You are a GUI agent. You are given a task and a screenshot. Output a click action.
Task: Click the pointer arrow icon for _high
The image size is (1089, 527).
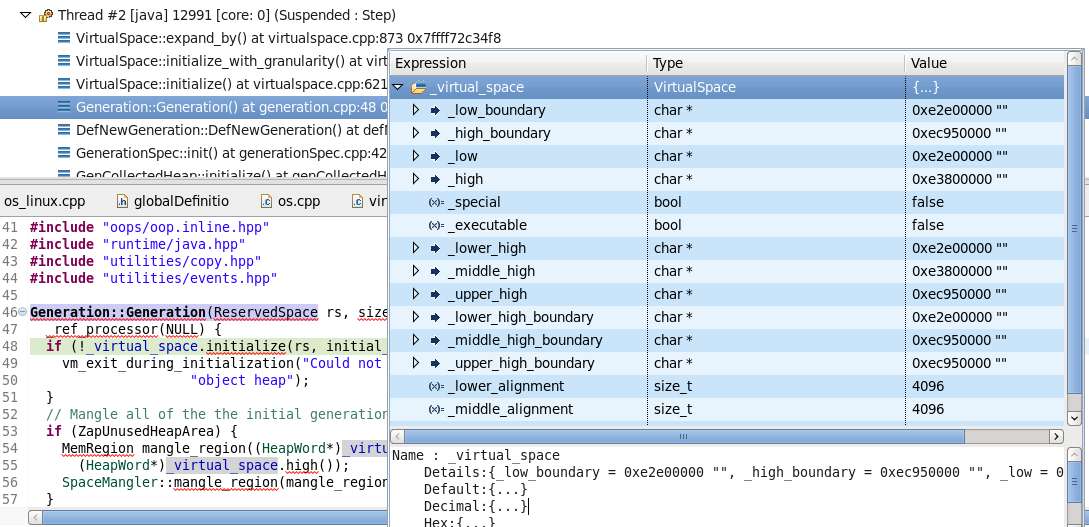coord(435,179)
